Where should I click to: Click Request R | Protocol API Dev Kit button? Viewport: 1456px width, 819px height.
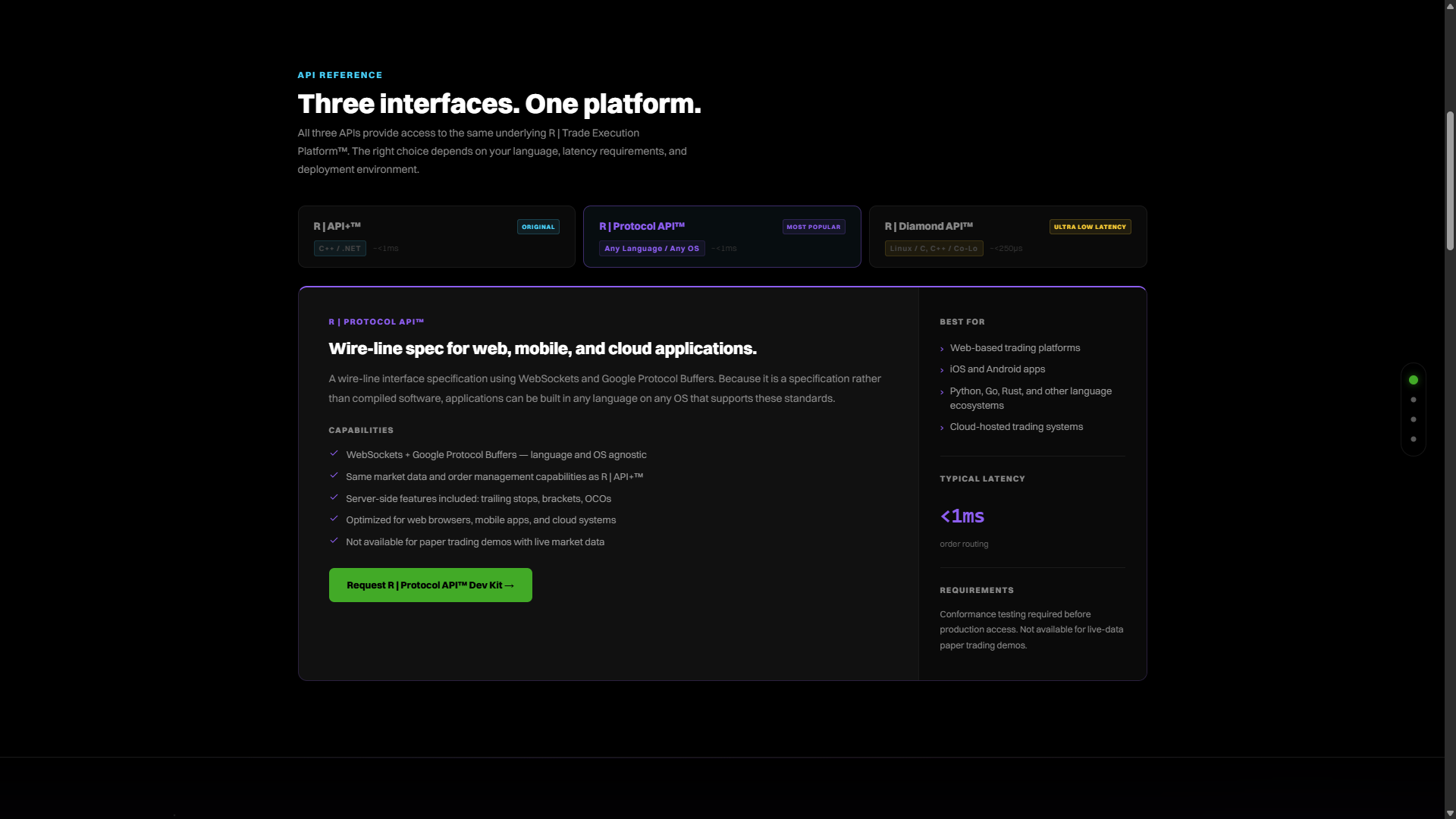(x=431, y=585)
